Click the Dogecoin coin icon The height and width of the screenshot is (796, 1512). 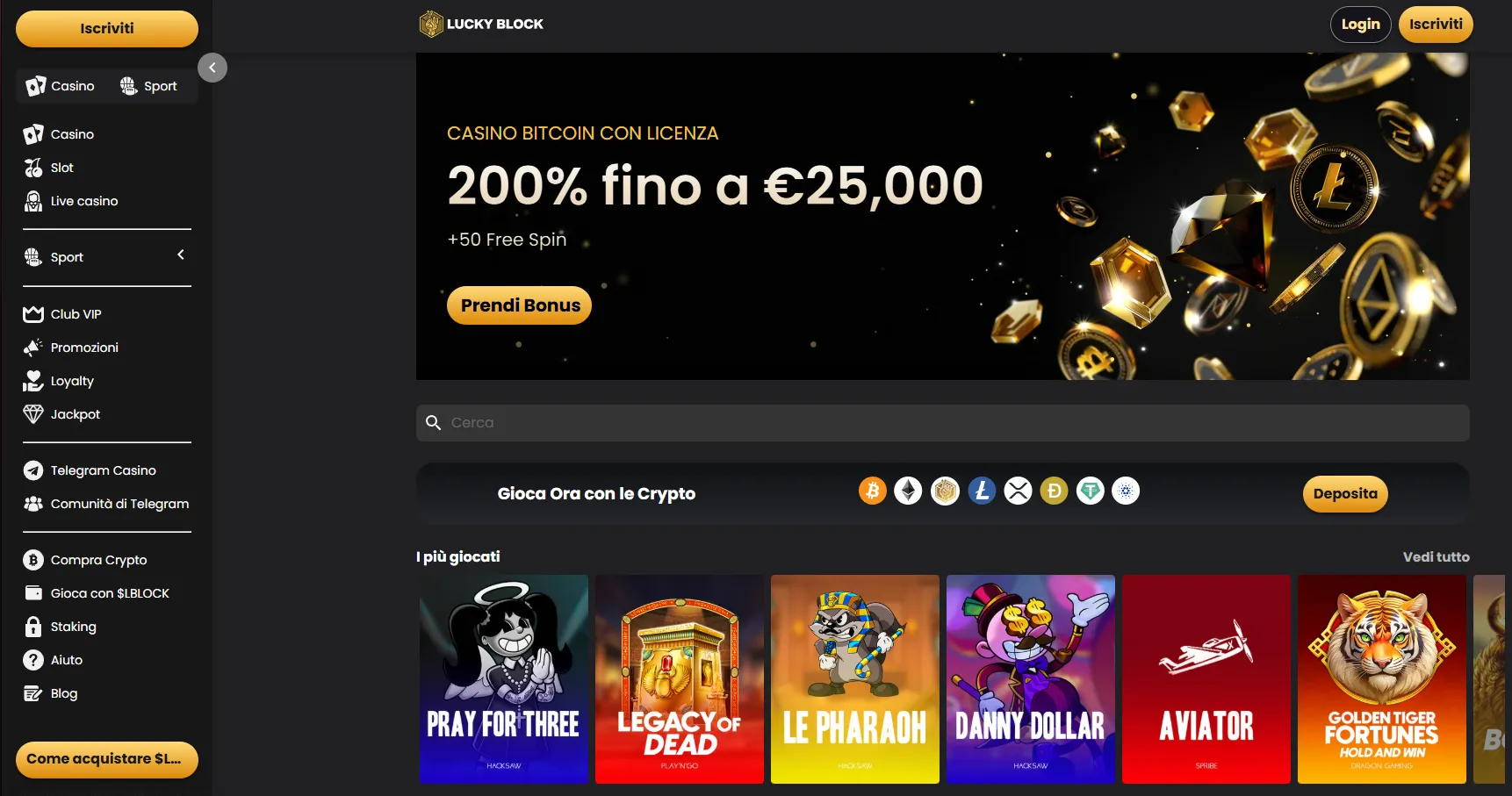(1054, 491)
